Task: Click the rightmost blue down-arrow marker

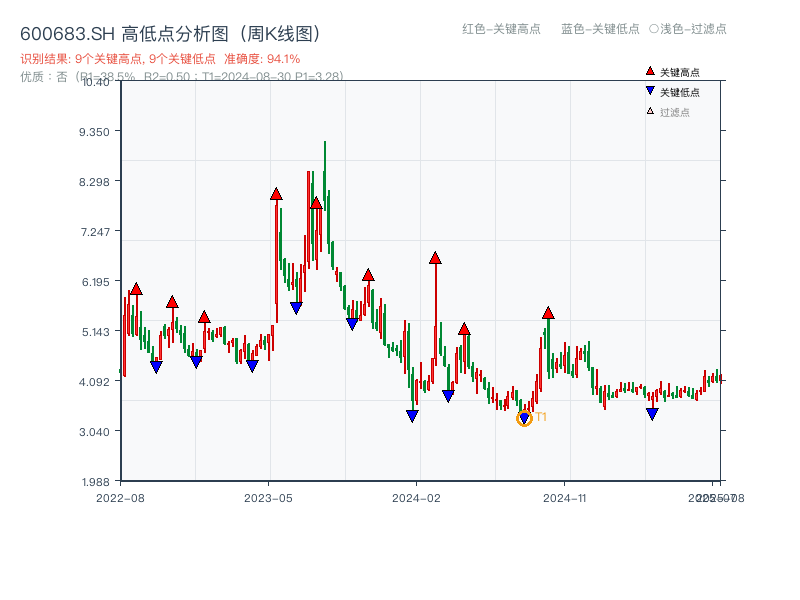Action: click(x=651, y=412)
